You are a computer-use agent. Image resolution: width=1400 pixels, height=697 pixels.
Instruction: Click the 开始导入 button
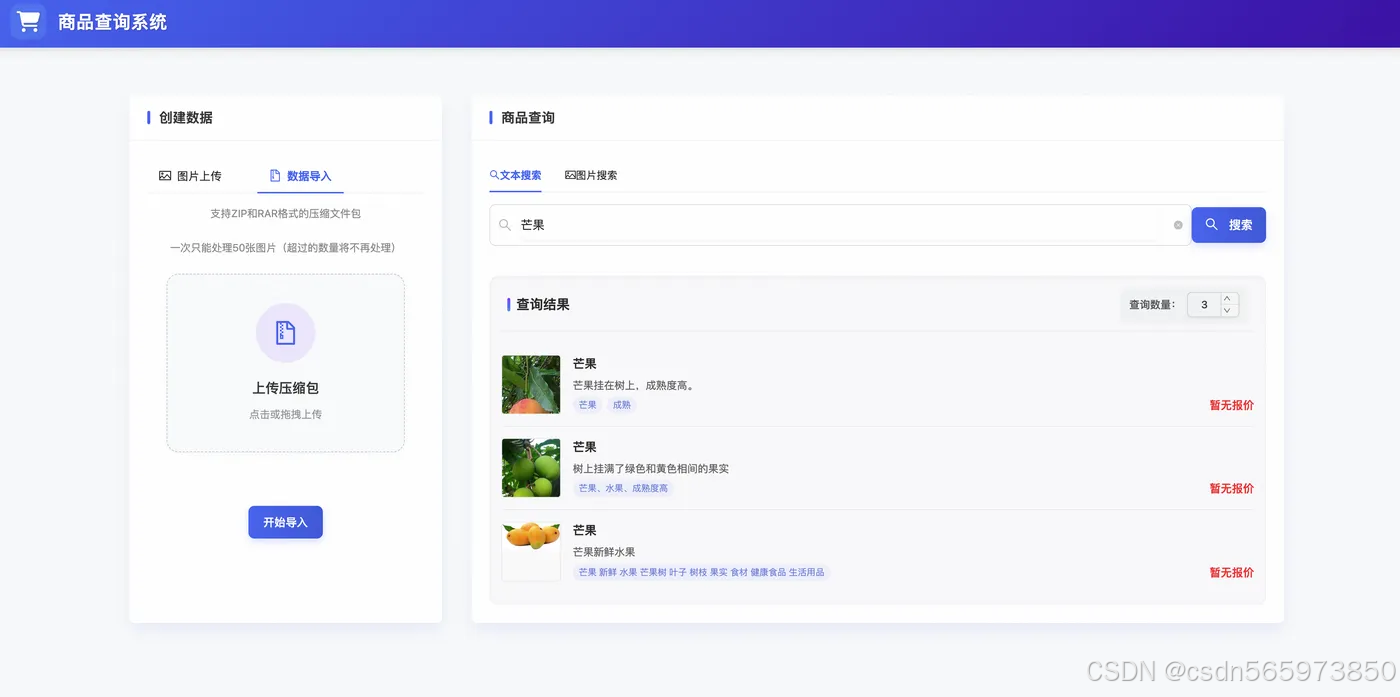(x=285, y=521)
